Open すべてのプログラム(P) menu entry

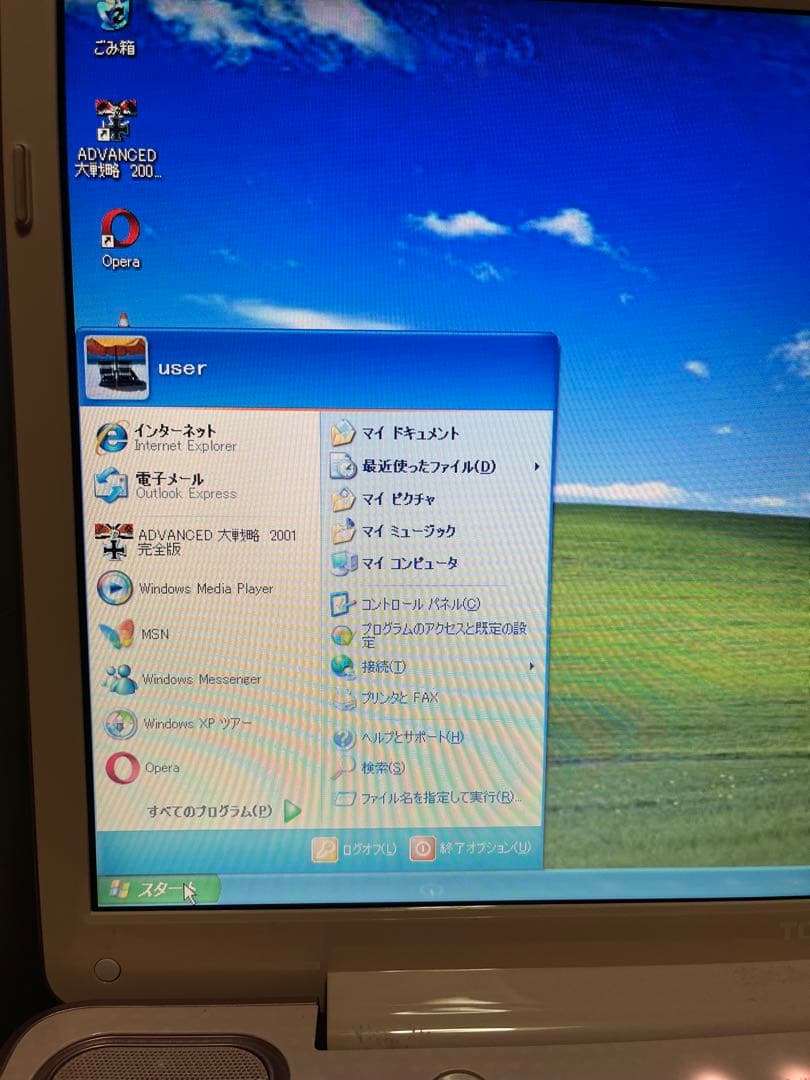[209, 811]
